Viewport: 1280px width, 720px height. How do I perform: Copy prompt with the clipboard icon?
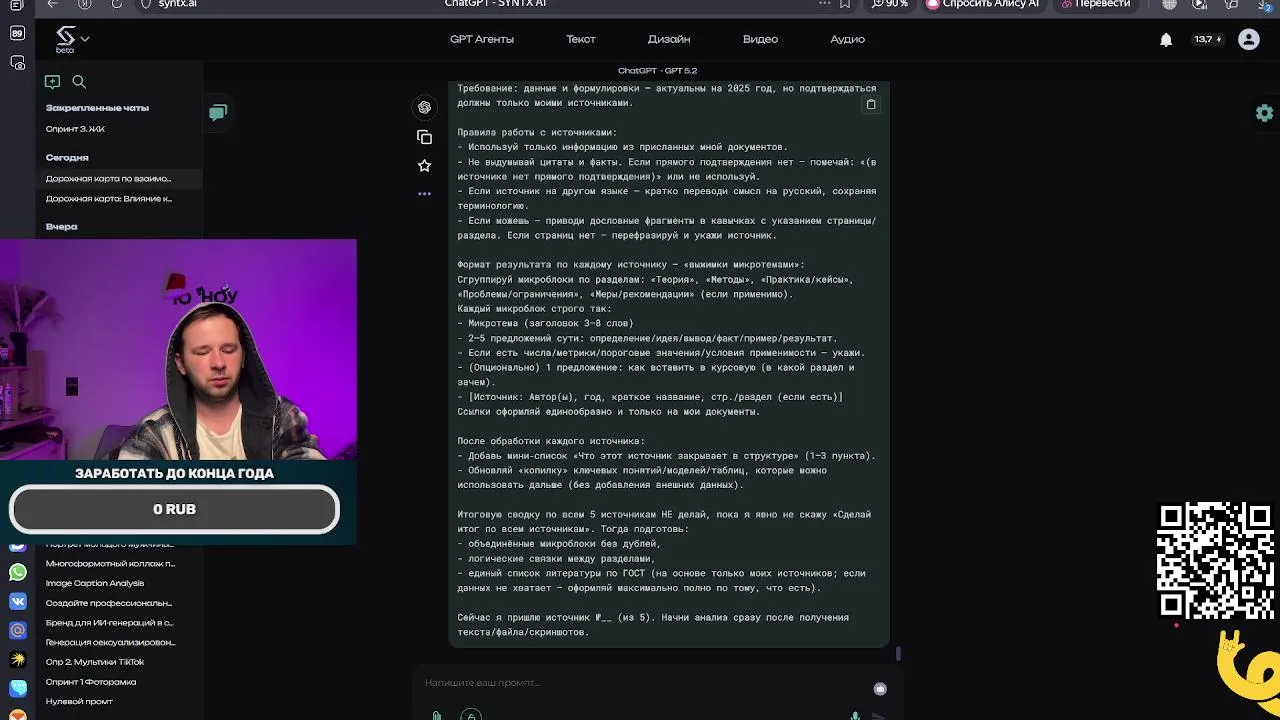(871, 104)
